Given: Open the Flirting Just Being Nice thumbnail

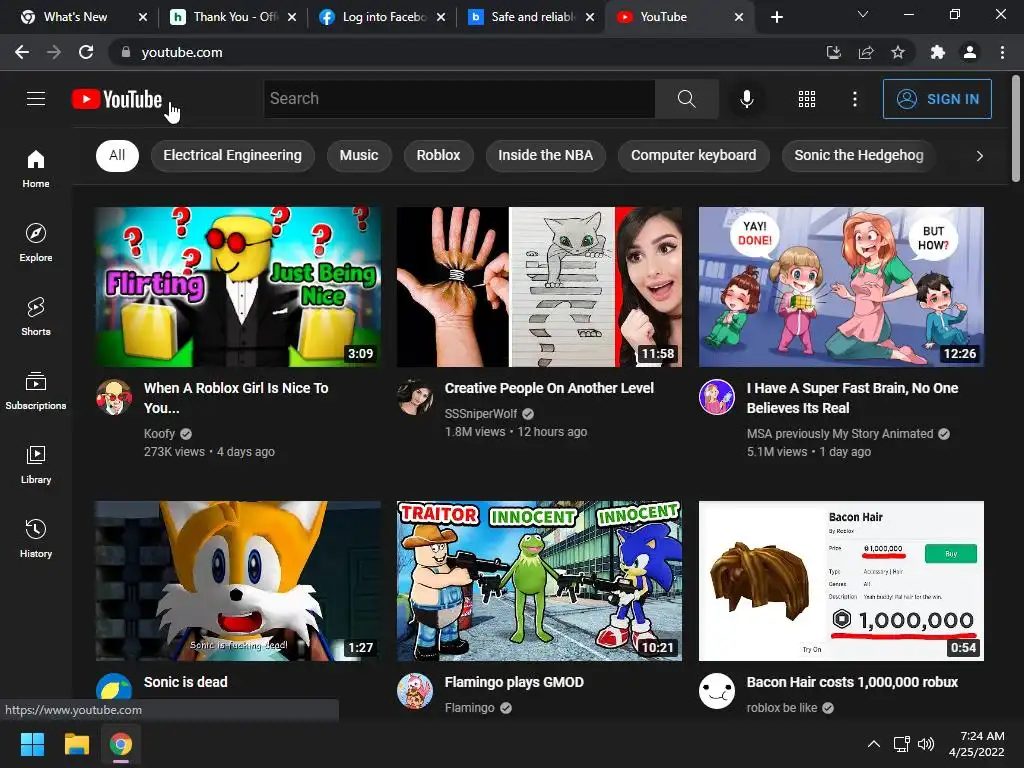Looking at the screenshot, I should 238,287.
